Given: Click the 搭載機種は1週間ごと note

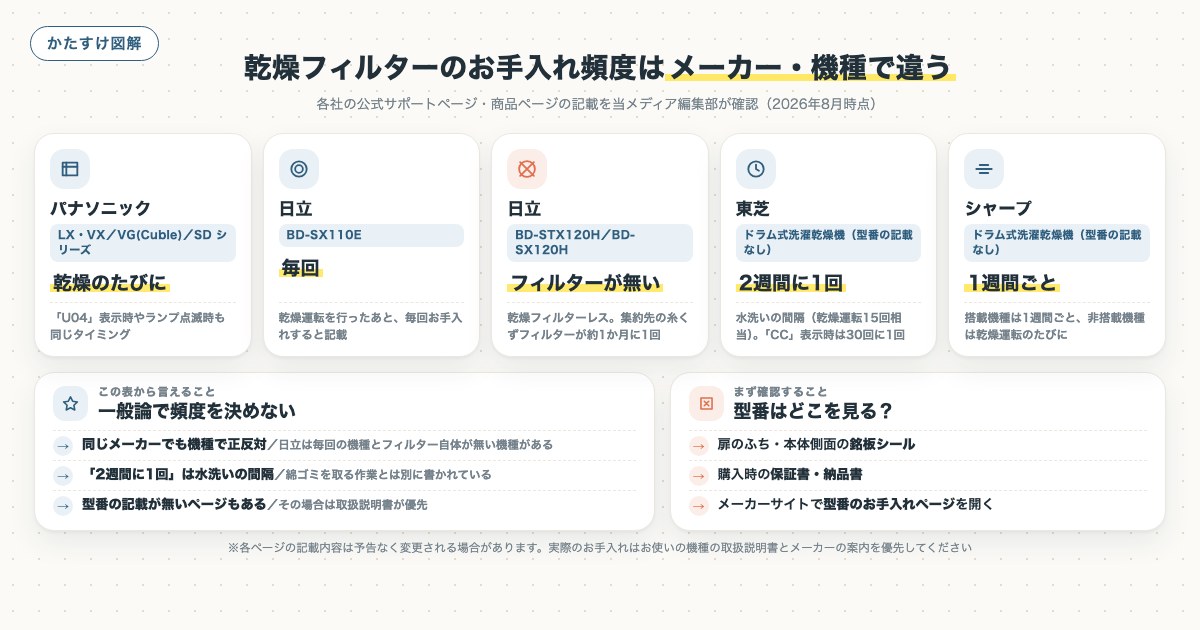Looking at the screenshot, I should pos(1055,326).
